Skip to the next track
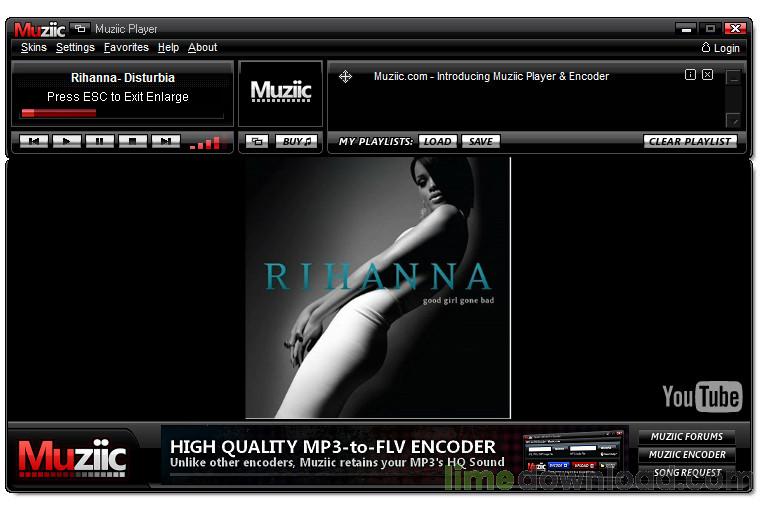Screen dimensions: 762x509 pos(166,141)
